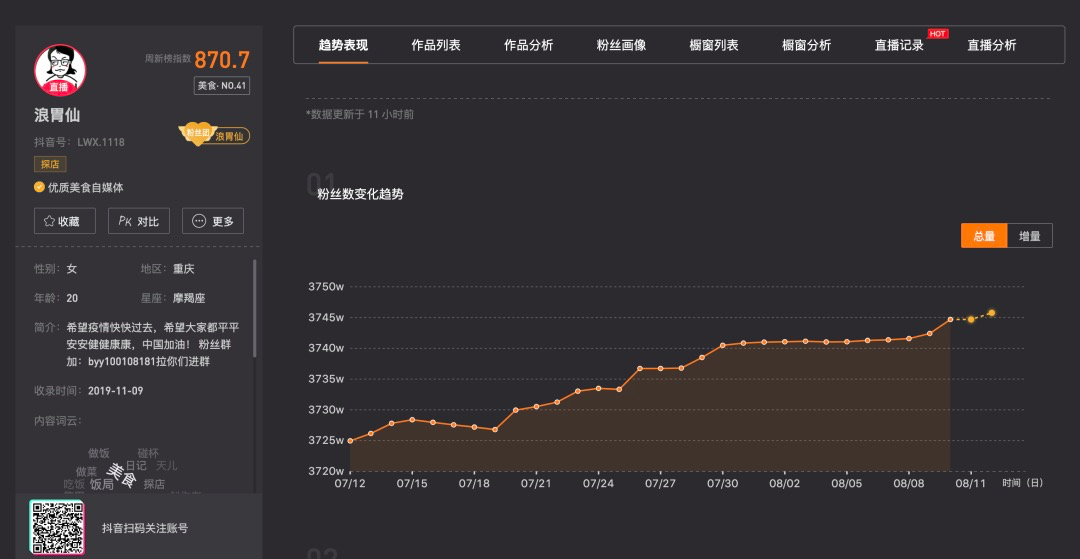Image resolution: width=1080 pixels, height=559 pixels.
Task: Open the 趋势表现 tab
Action: (x=343, y=45)
